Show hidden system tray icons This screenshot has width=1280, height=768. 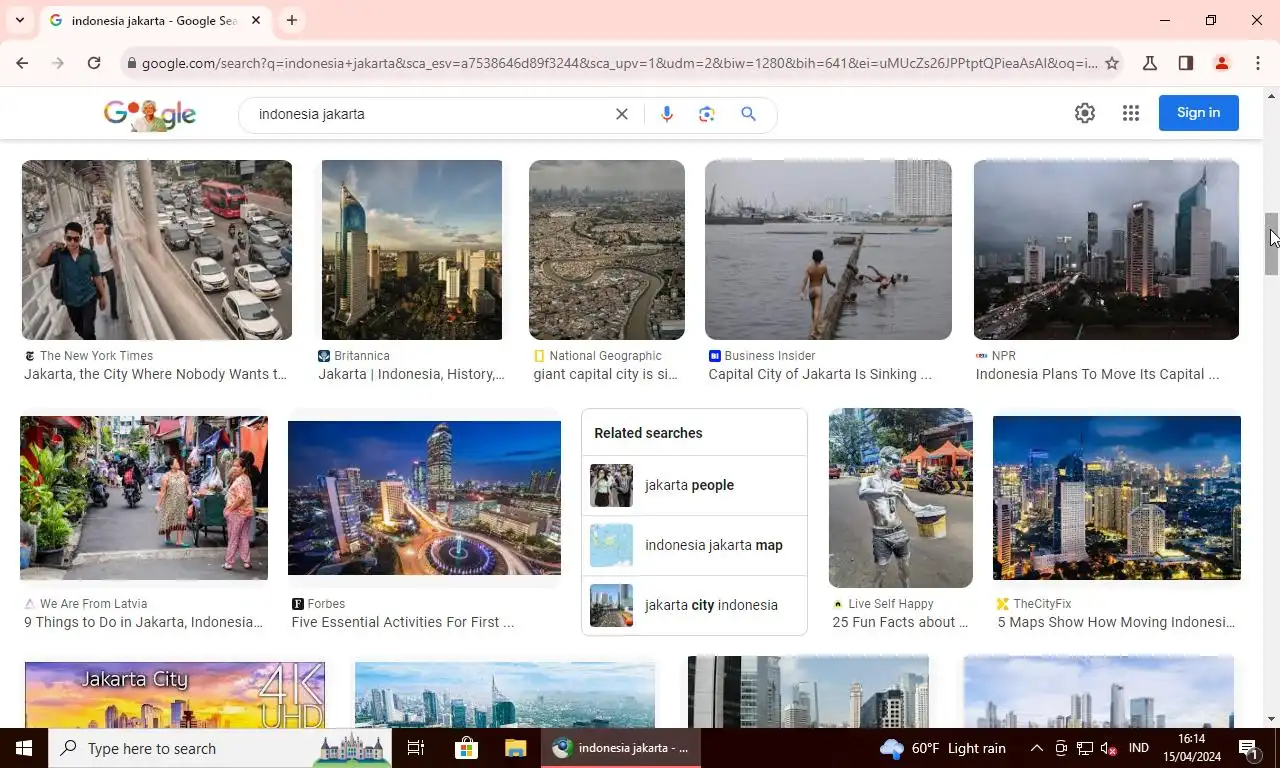click(1037, 748)
